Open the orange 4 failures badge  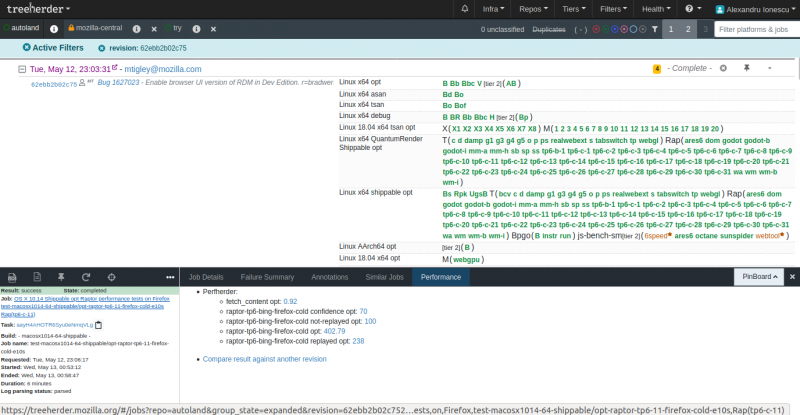pyautogui.click(x=657, y=68)
